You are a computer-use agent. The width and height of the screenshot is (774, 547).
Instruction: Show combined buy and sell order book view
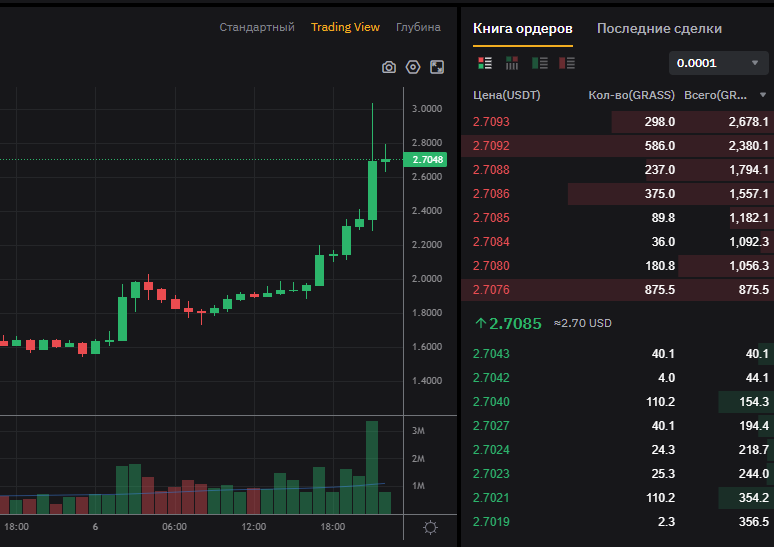[x=485, y=63]
